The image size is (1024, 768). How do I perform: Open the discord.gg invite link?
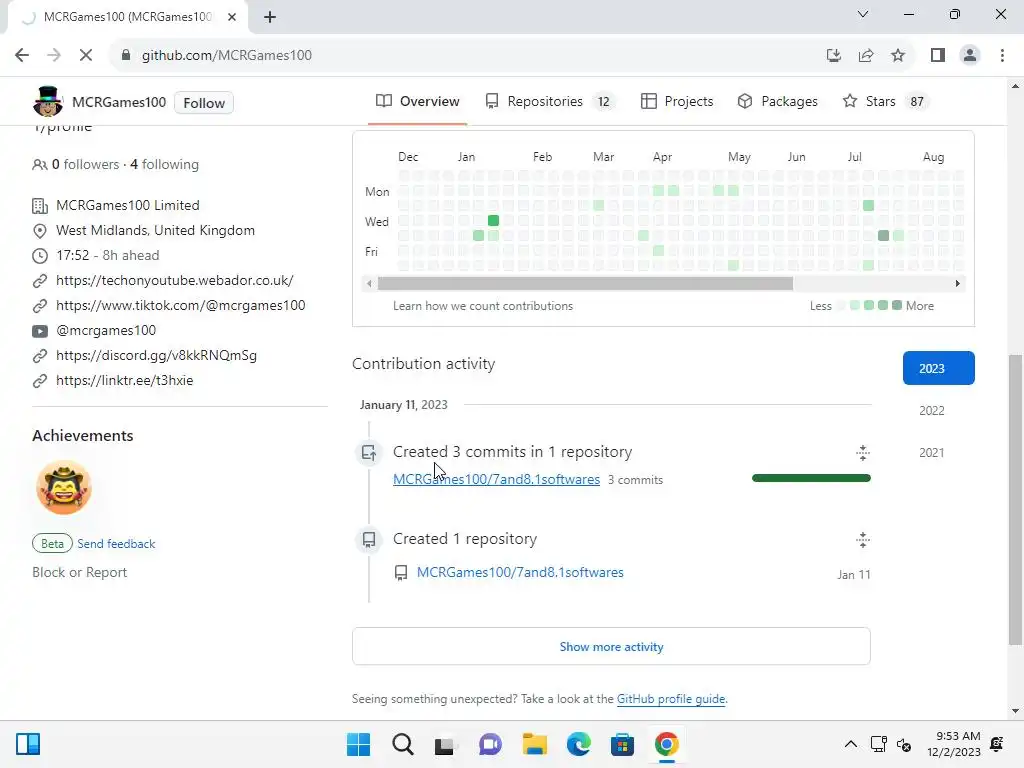(x=156, y=355)
